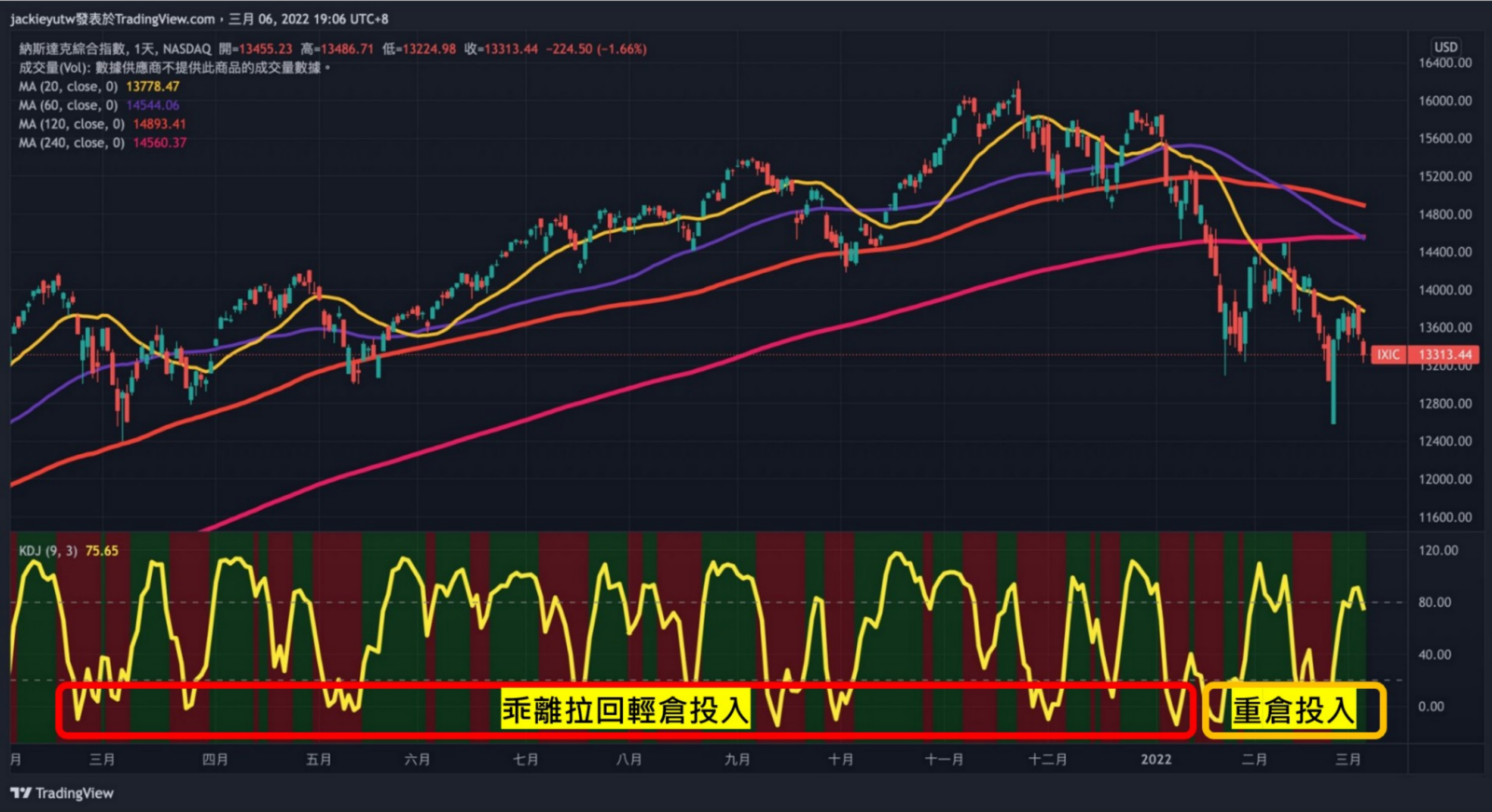The image size is (1492, 812).
Task: Click the 六月 marker on time axis
Action: (418, 760)
